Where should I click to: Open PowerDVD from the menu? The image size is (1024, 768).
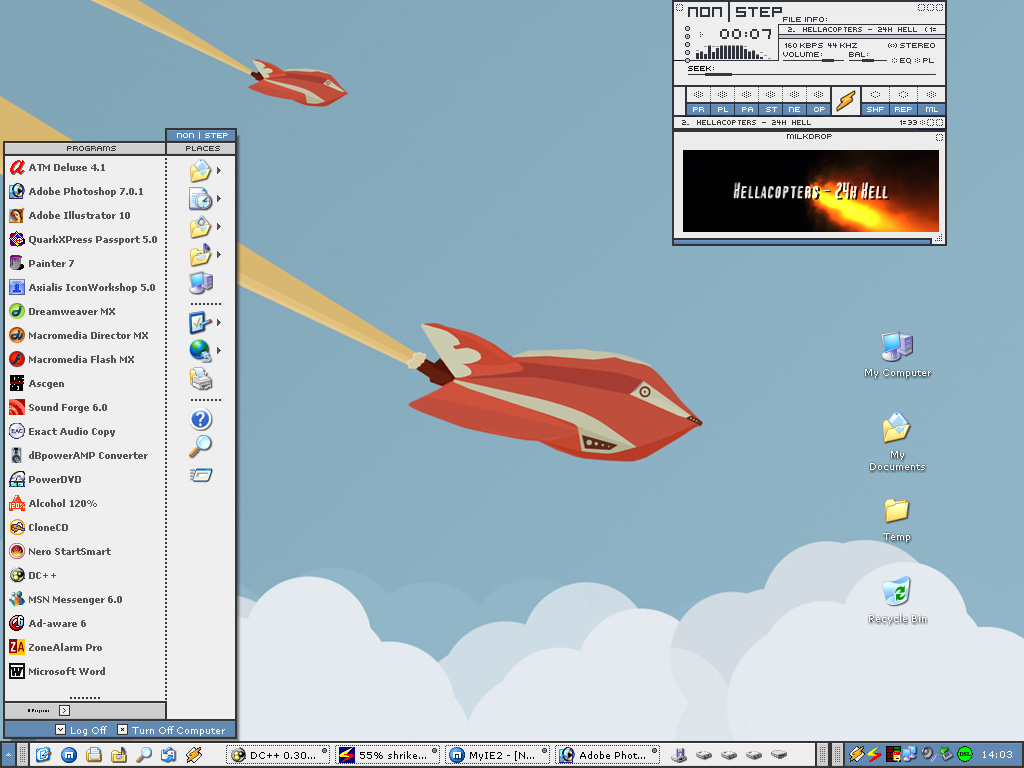pos(85,479)
